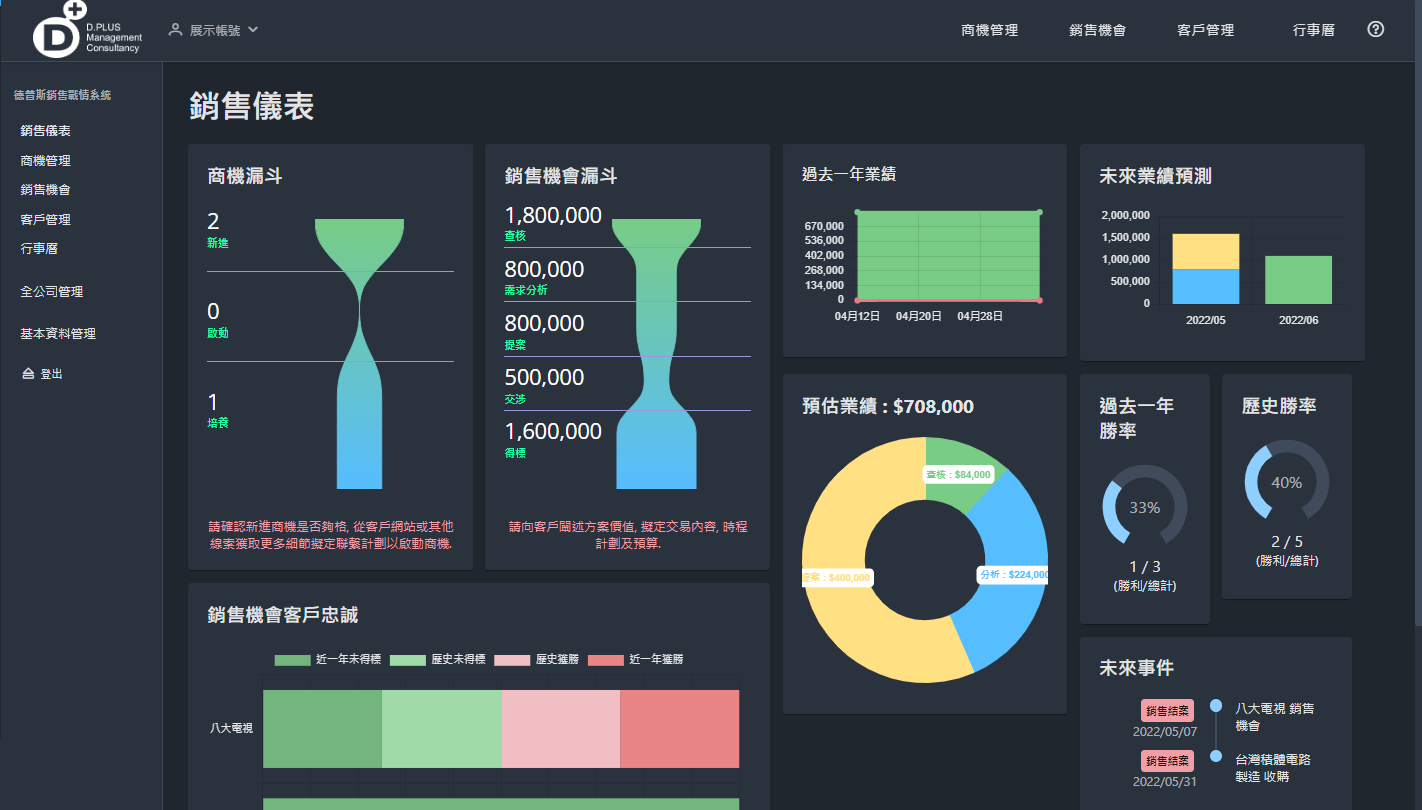Screen dimensions: 1422x810
Task: Click the user account icon beside 展示帳號
Action: pos(175,30)
